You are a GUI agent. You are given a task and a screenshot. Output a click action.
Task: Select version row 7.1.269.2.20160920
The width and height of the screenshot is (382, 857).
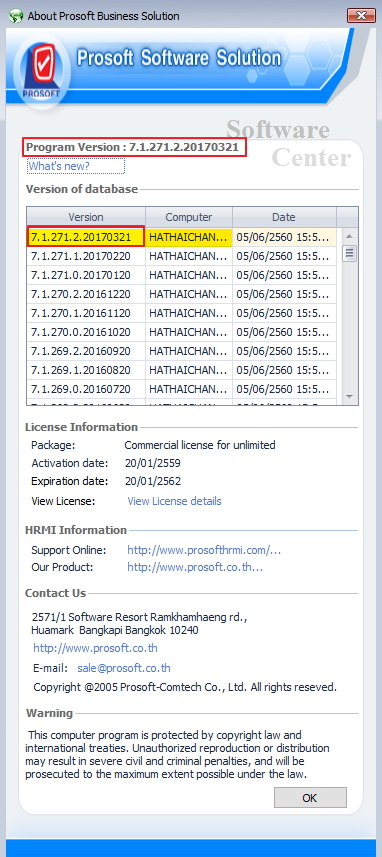(x=181, y=351)
